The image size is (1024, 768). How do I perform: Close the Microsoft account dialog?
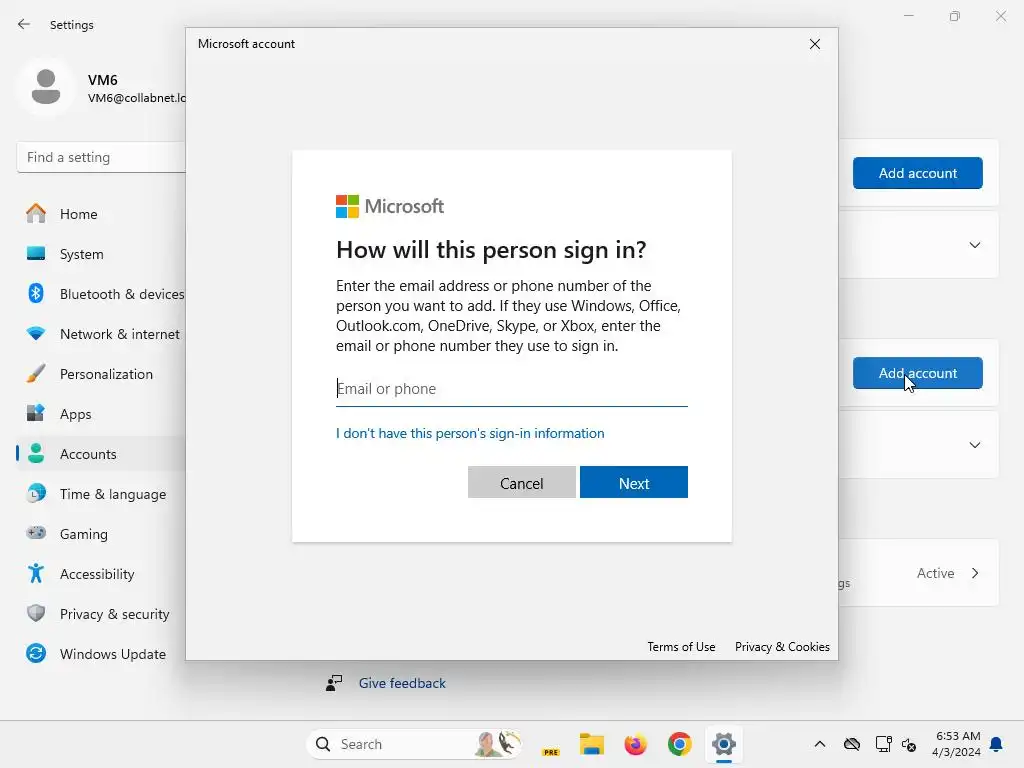tap(814, 44)
